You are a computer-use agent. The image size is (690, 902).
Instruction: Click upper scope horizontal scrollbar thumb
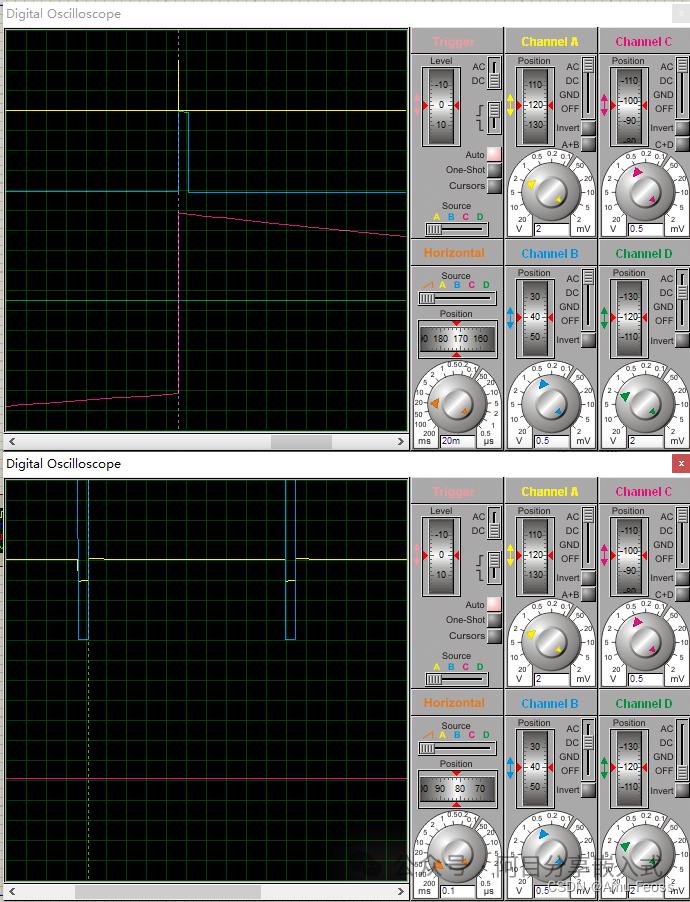click(301, 441)
